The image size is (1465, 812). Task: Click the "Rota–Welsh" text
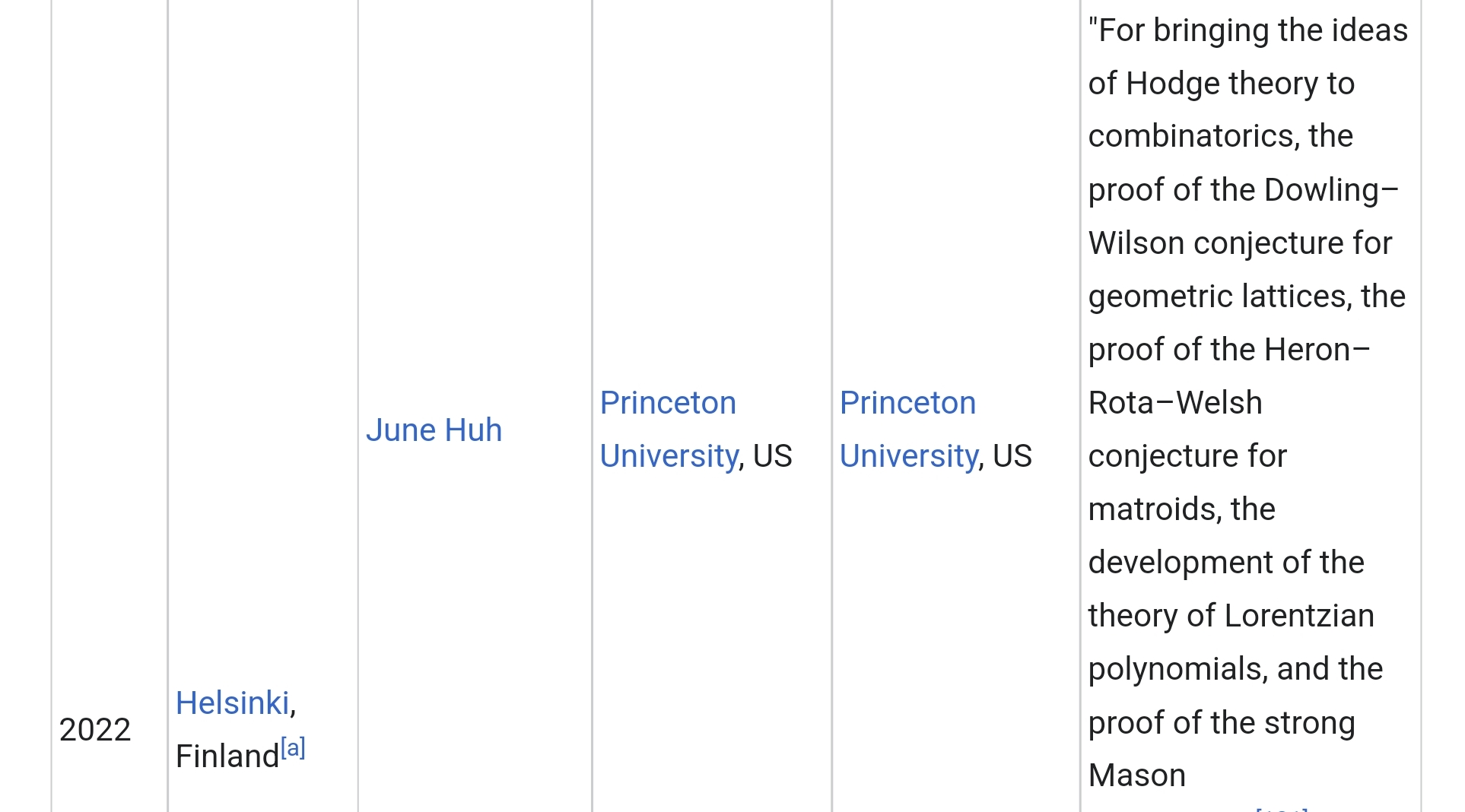pyautogui.click(x=1175, y=403)
